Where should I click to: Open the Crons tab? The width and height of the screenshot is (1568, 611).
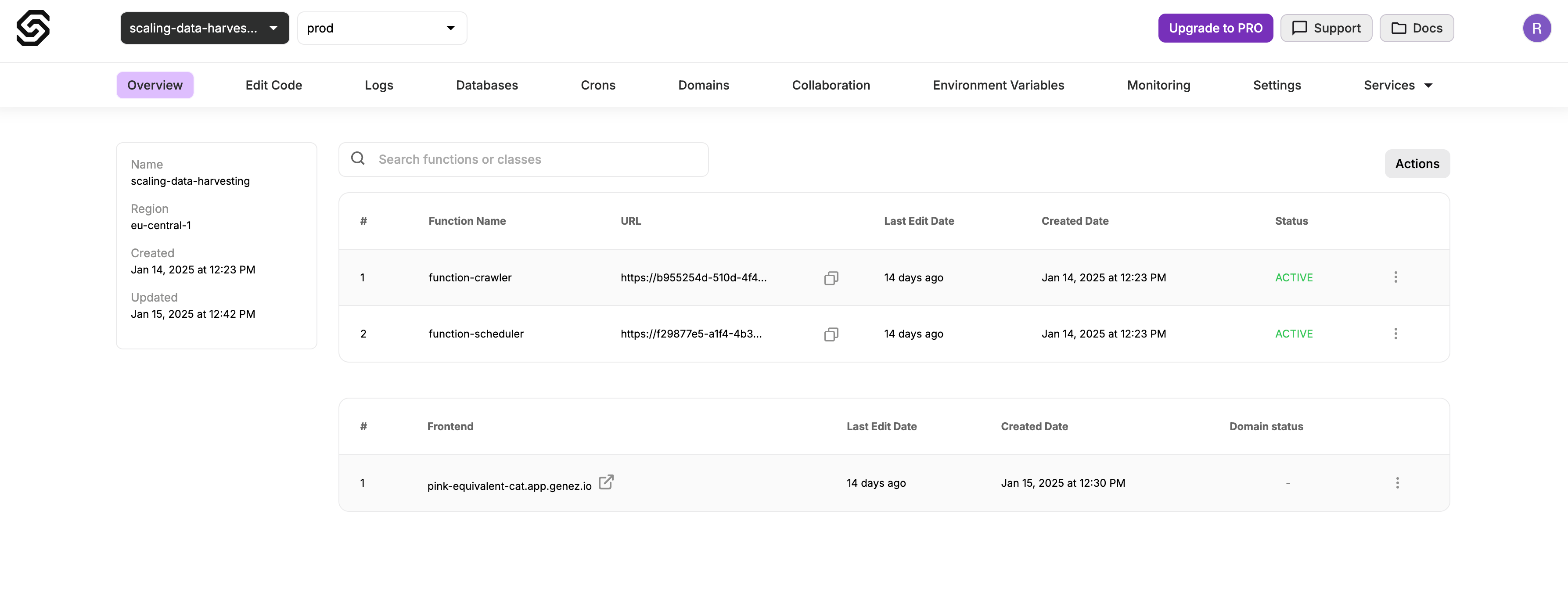point(598,85)
